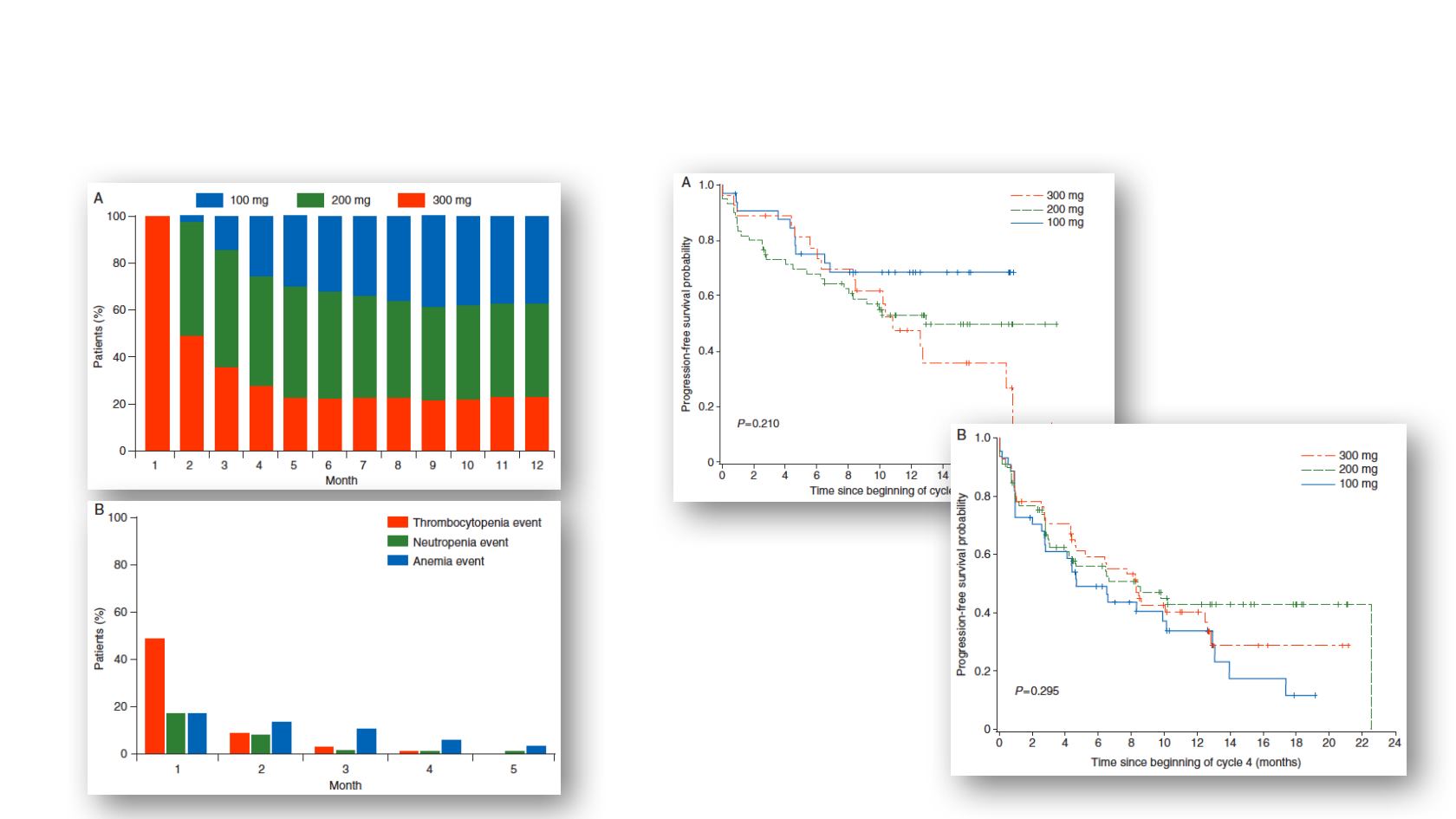
Task: Click the '200 mg' legend entry in P=0.210 plot
Action: click(1047, 209)
